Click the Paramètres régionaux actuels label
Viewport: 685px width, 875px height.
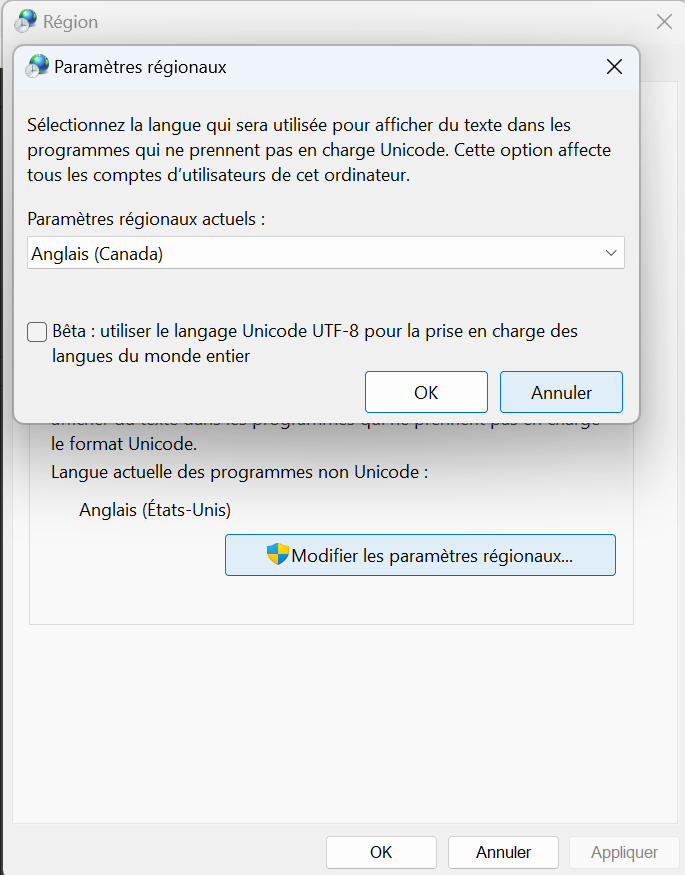coord(146,219)
